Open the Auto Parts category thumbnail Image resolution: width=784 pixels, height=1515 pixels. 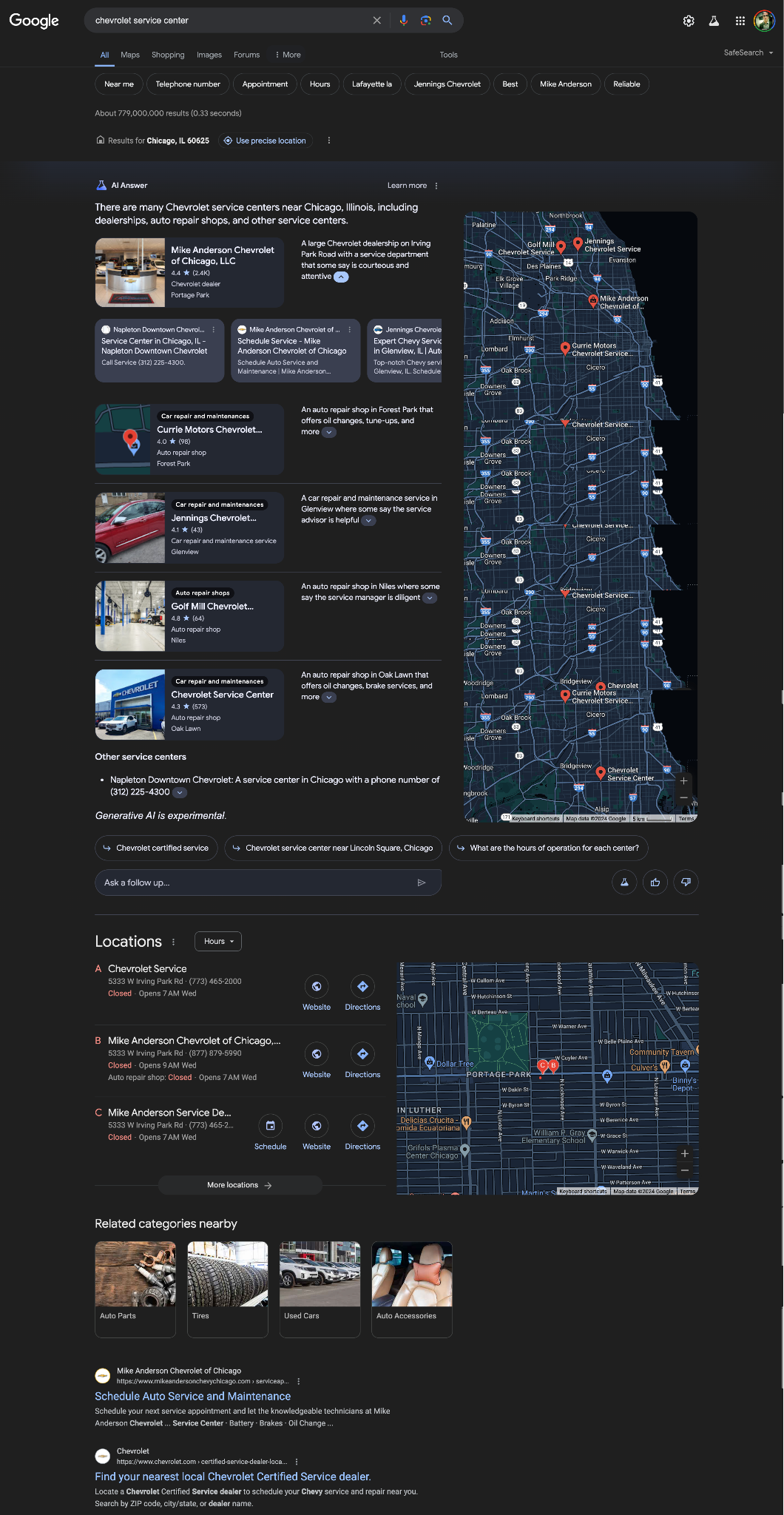tap(135, 1289)
